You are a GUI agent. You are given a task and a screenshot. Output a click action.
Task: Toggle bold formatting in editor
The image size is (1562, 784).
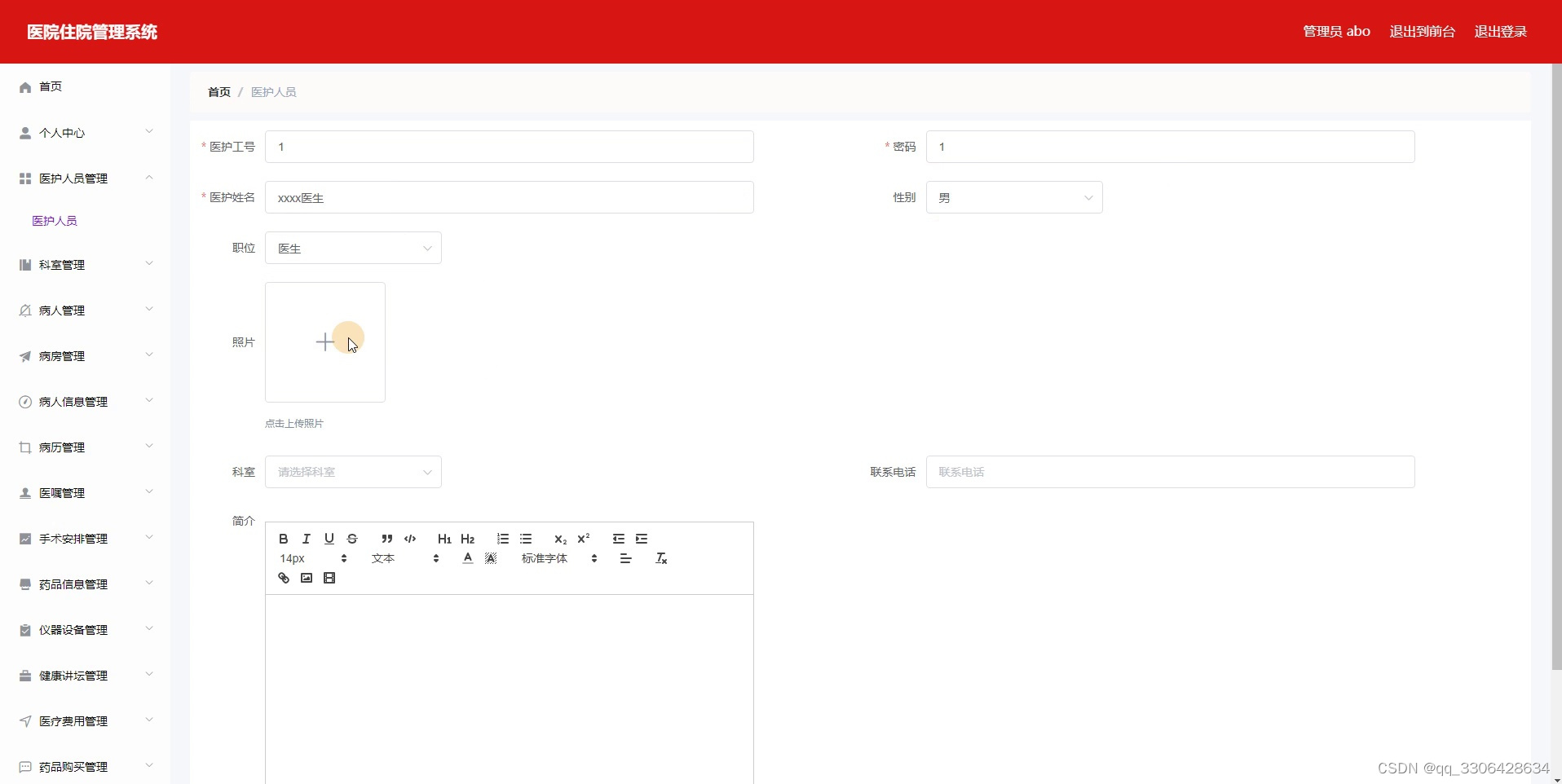coord(283,539)
